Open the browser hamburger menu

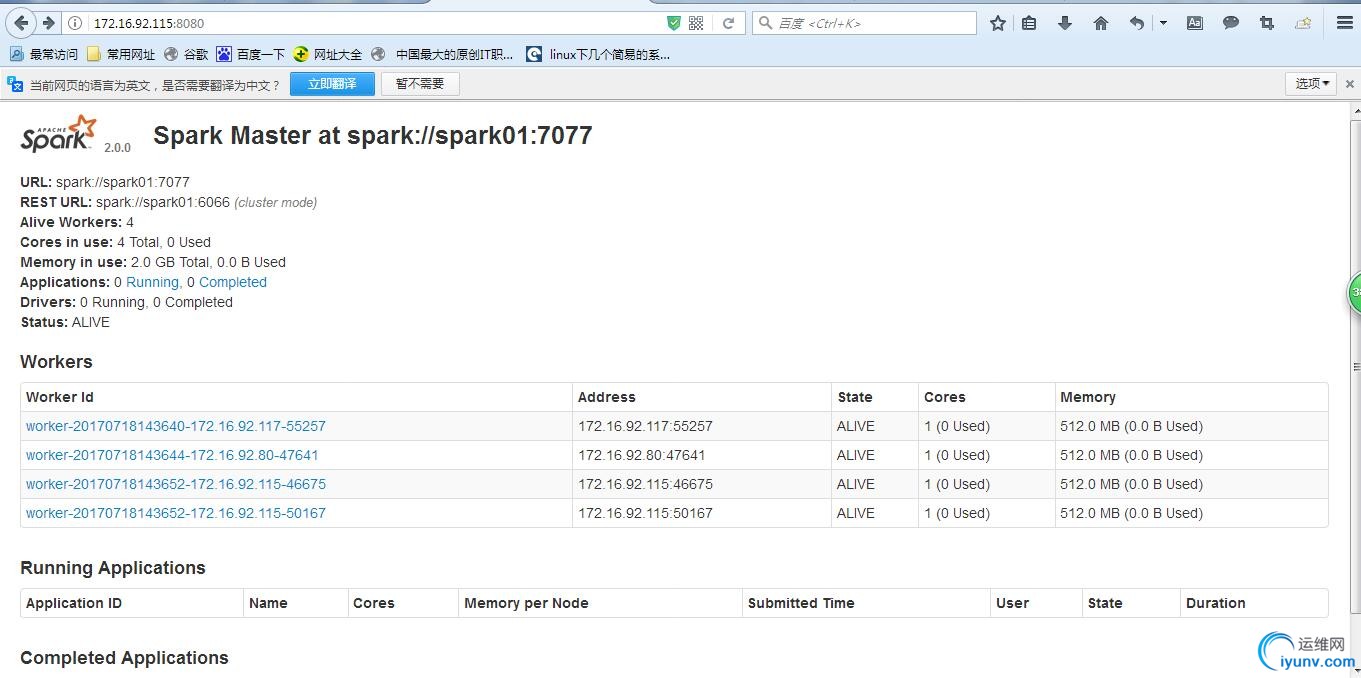(1344, 23)
